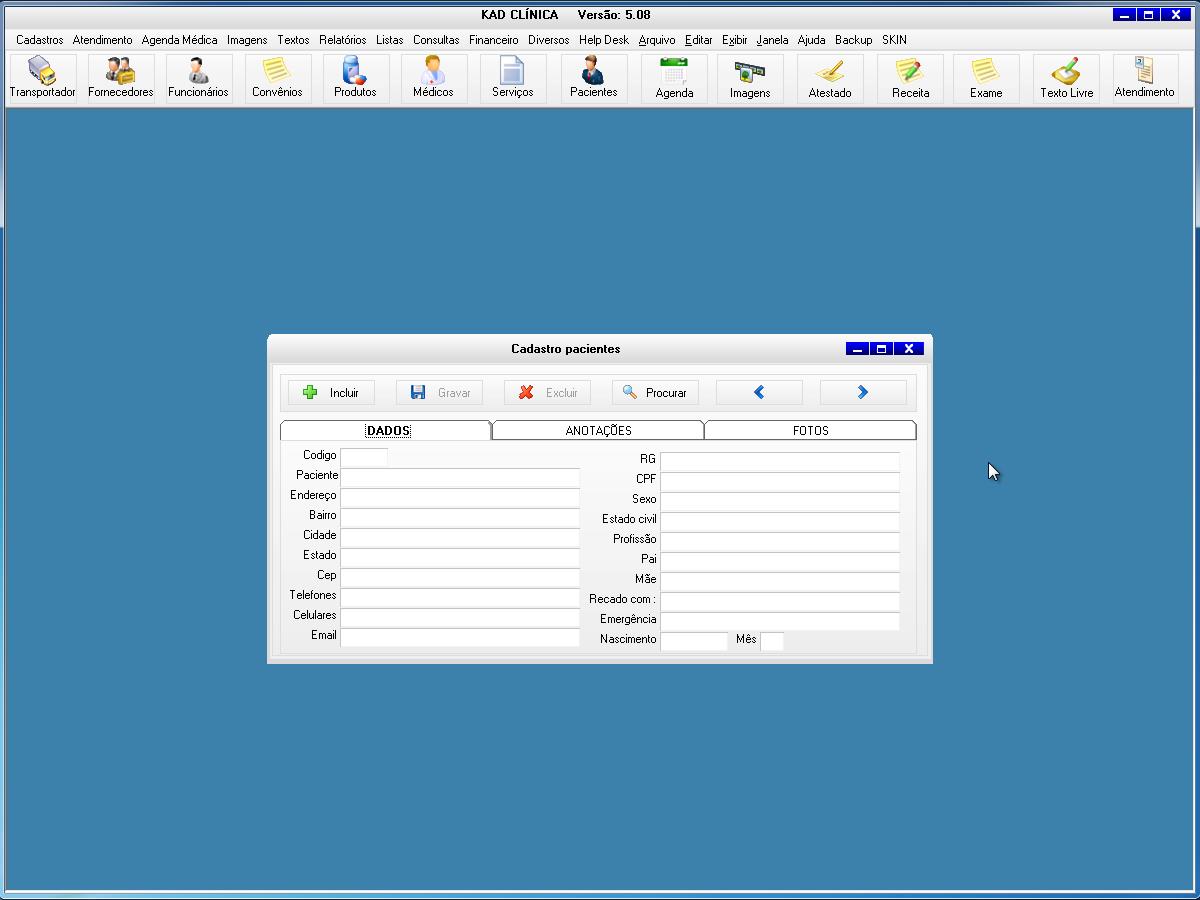
Task: Open the Relatórios menu
Action: coord(342,40)
